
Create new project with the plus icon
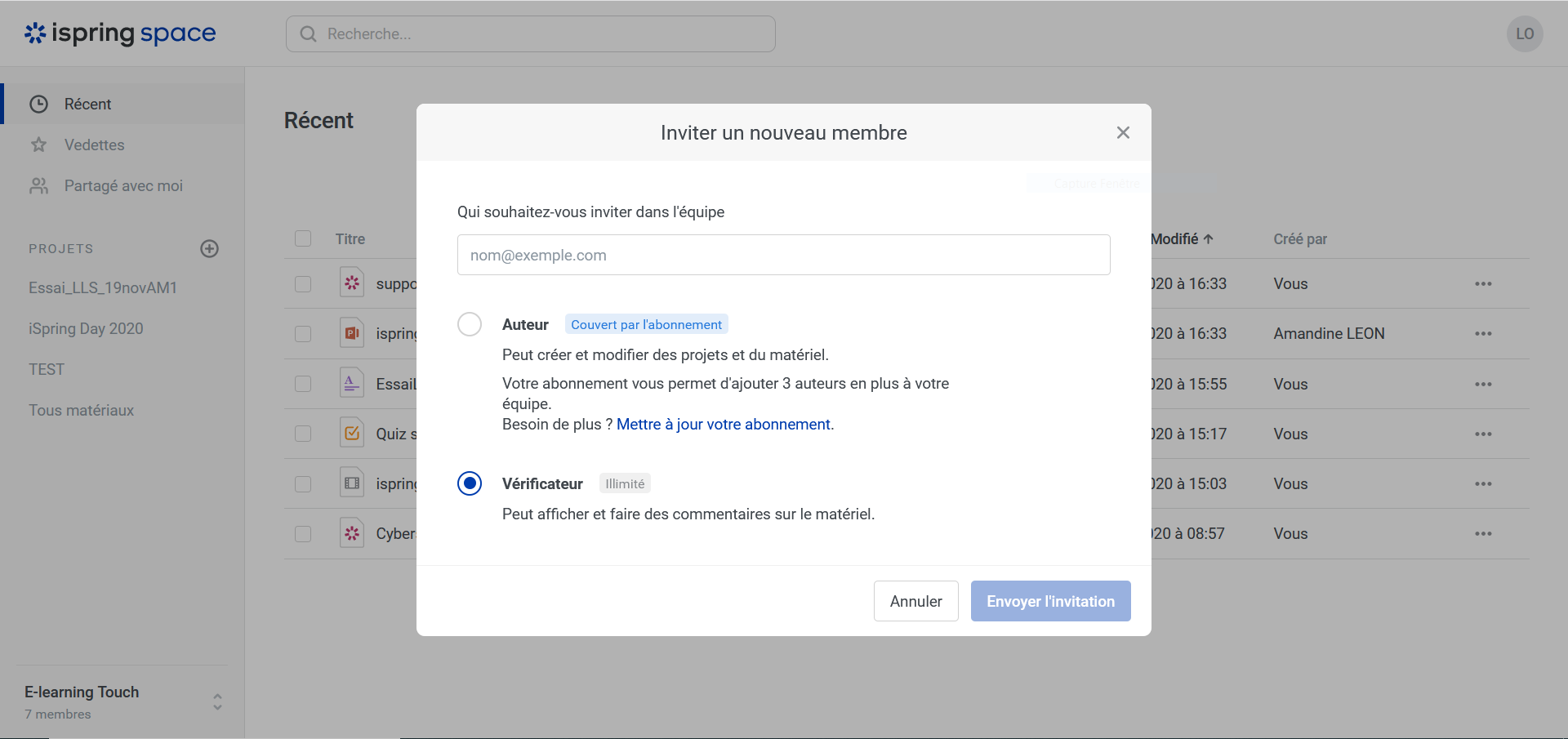point(209,248)
